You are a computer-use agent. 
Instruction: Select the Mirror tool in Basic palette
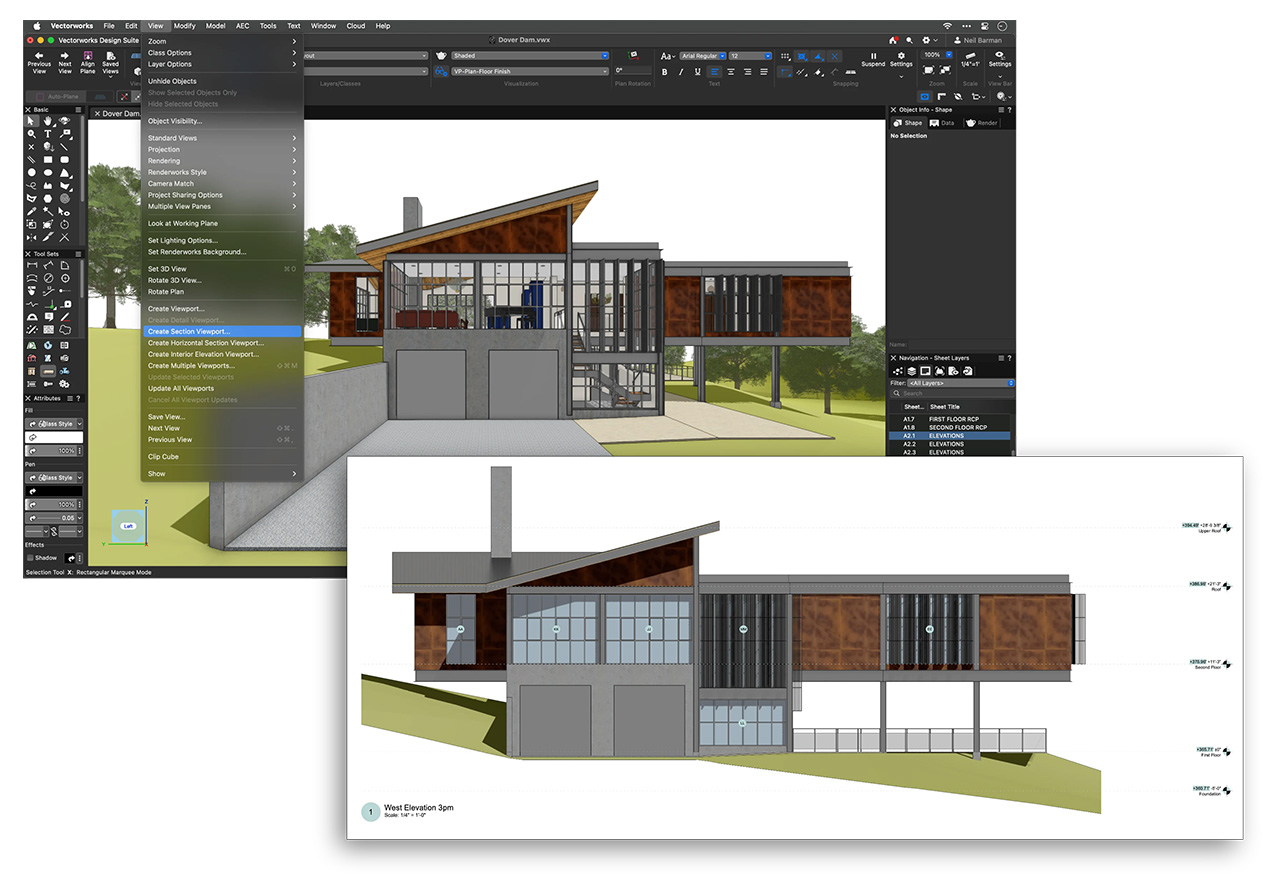tap(31, 238)
